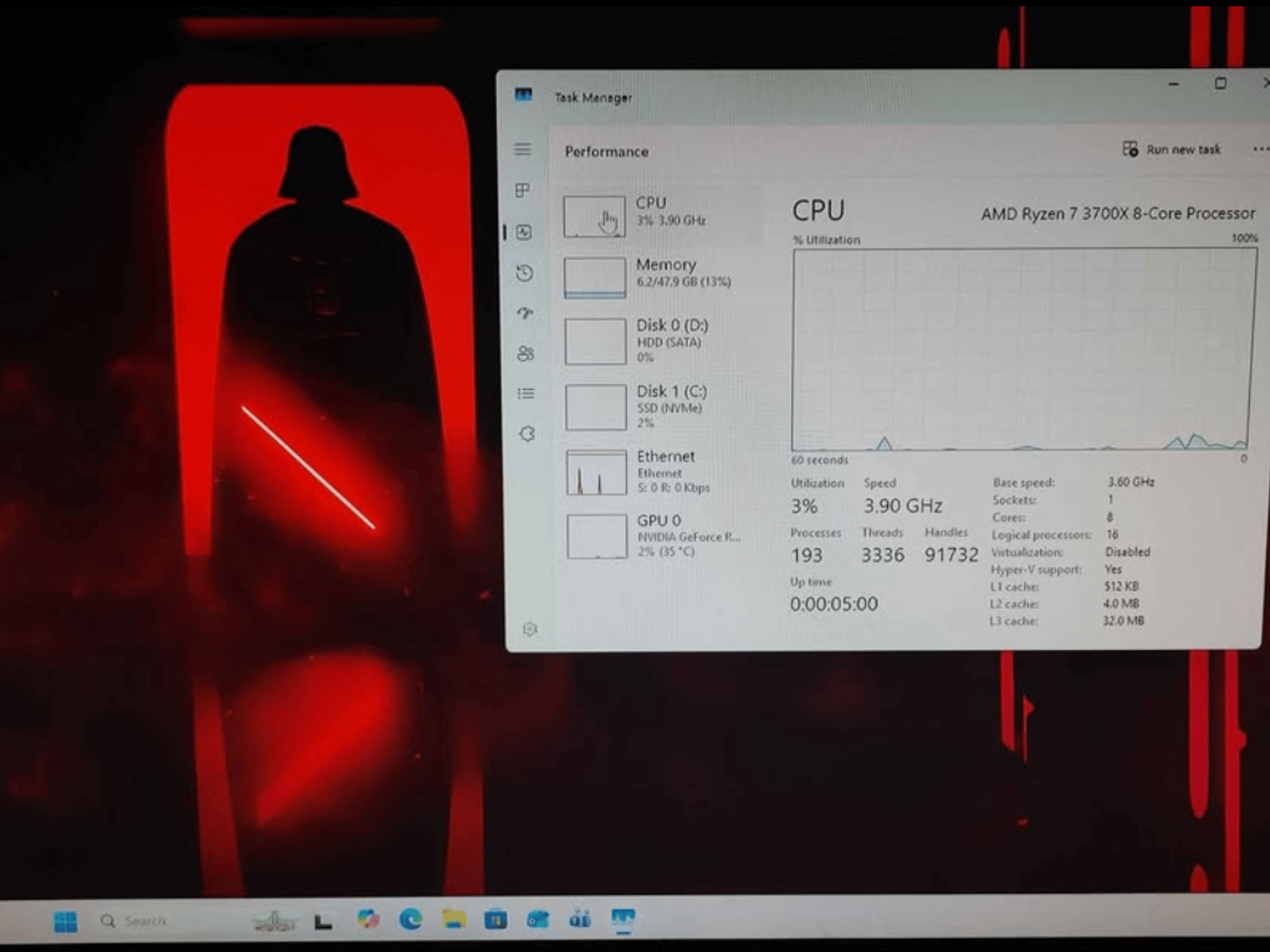This screenshot has width=1270, height=952.
Task: Open Teams from the taskbar
Action: click(x=580, y=919)
